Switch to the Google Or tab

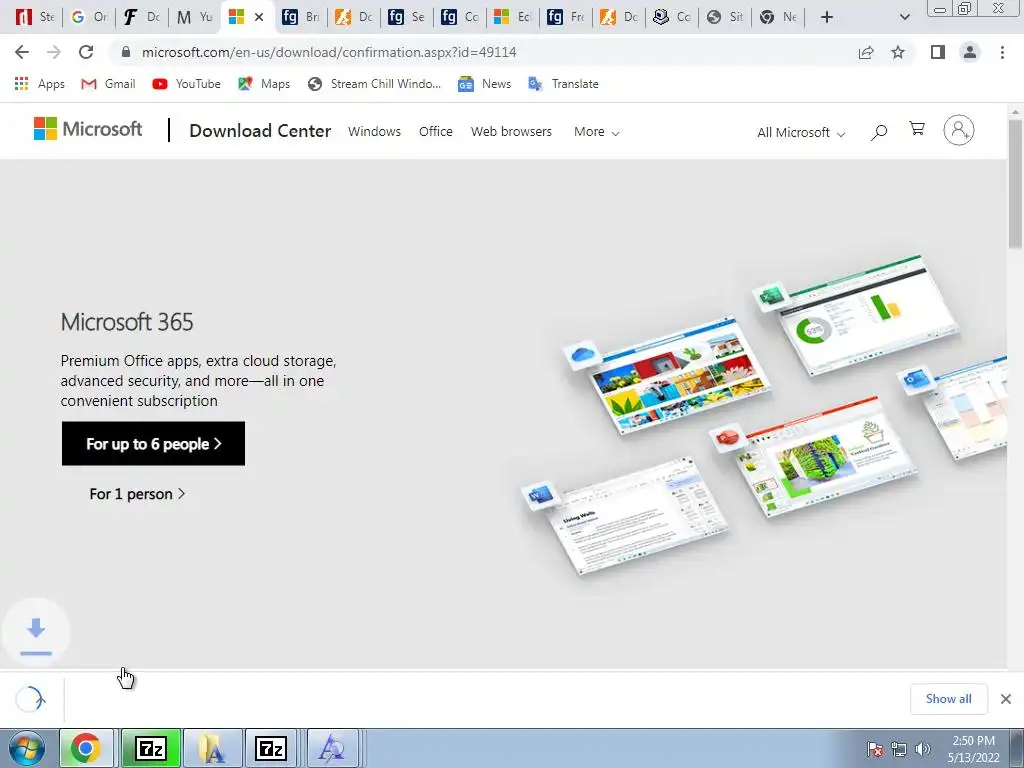(x=88, y=17)
